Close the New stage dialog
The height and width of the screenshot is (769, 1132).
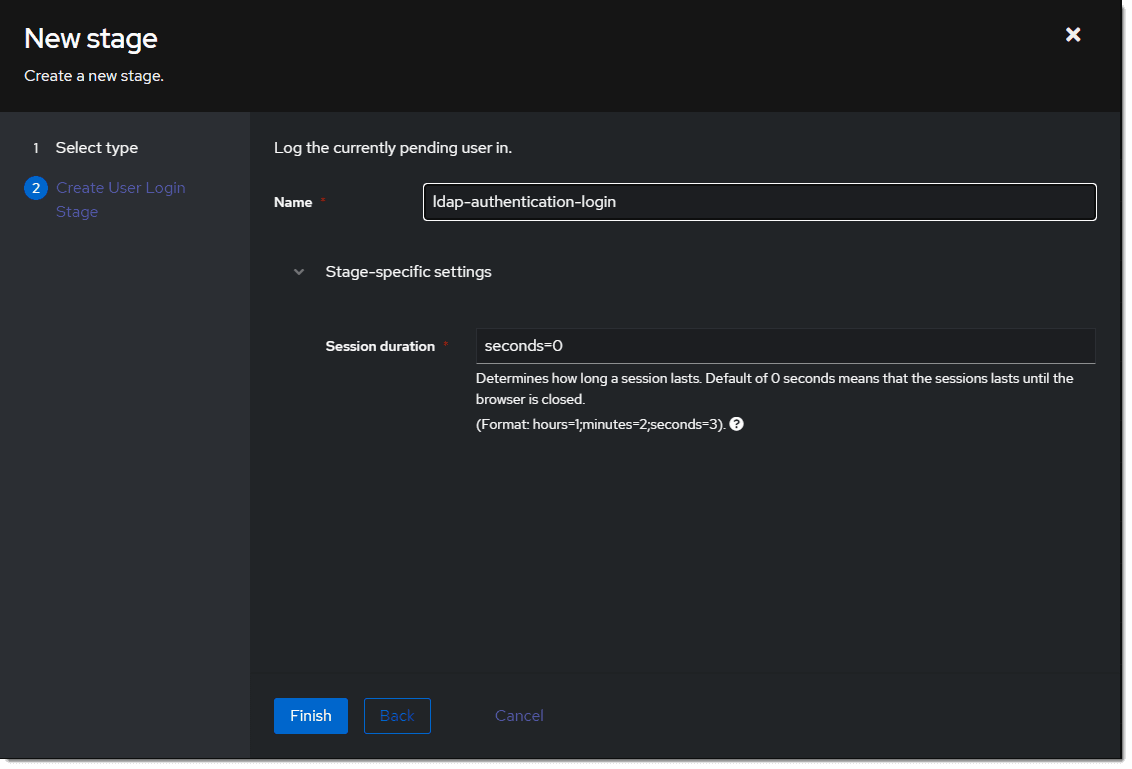pos(1073,35)
